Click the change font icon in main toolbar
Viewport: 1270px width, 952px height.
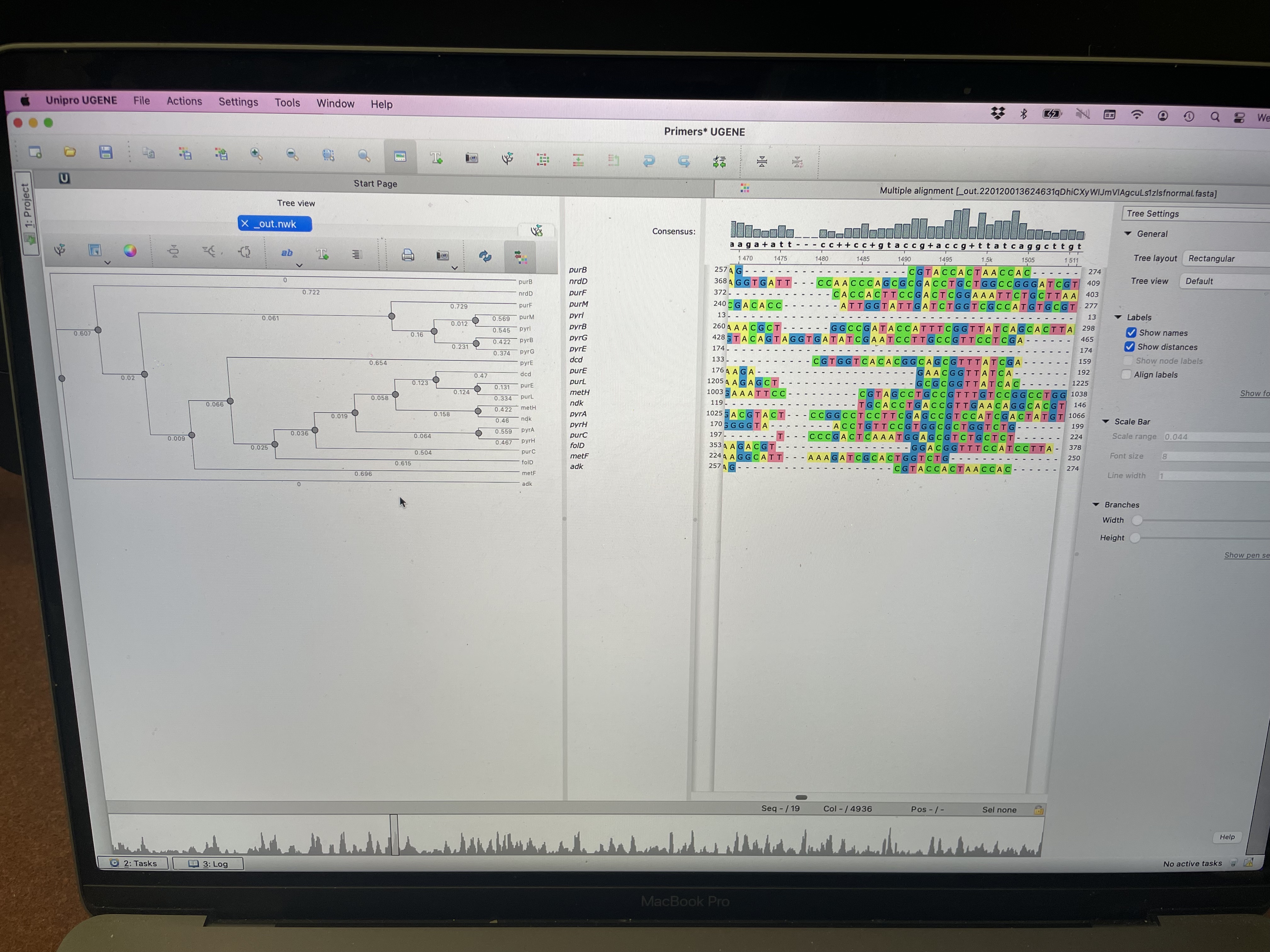(x=436, y=157)
